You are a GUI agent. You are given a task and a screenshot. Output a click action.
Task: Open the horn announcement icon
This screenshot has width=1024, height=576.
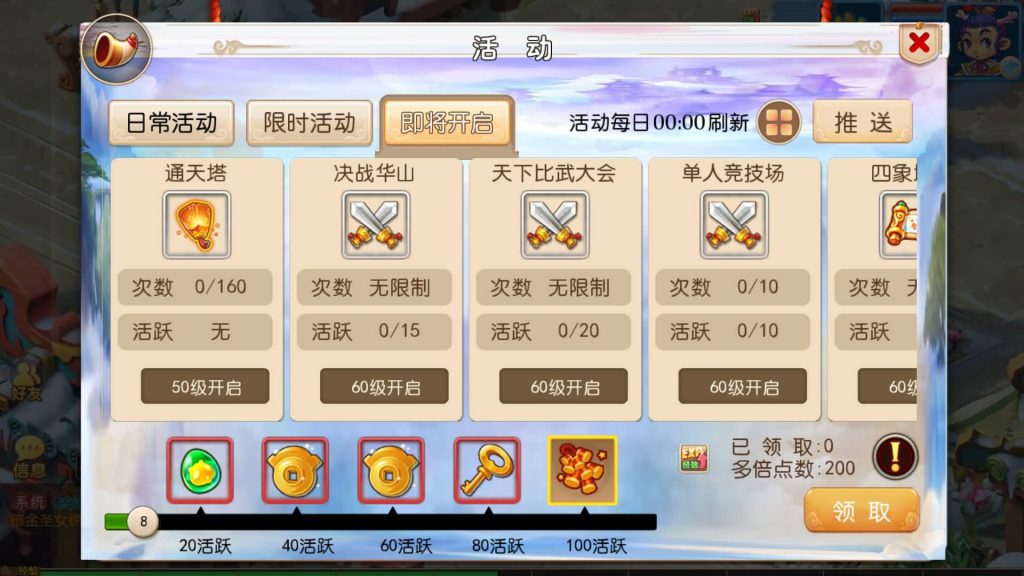(x=116, y=50)
